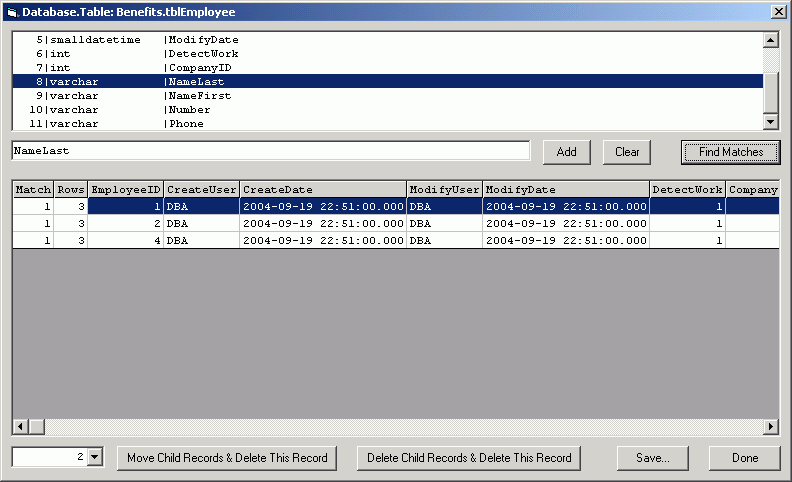Image resolution: width=792 pixels, height=482 pixels.
Task: Click the EmployeeID column header
Action: click(x=125, y=189)
